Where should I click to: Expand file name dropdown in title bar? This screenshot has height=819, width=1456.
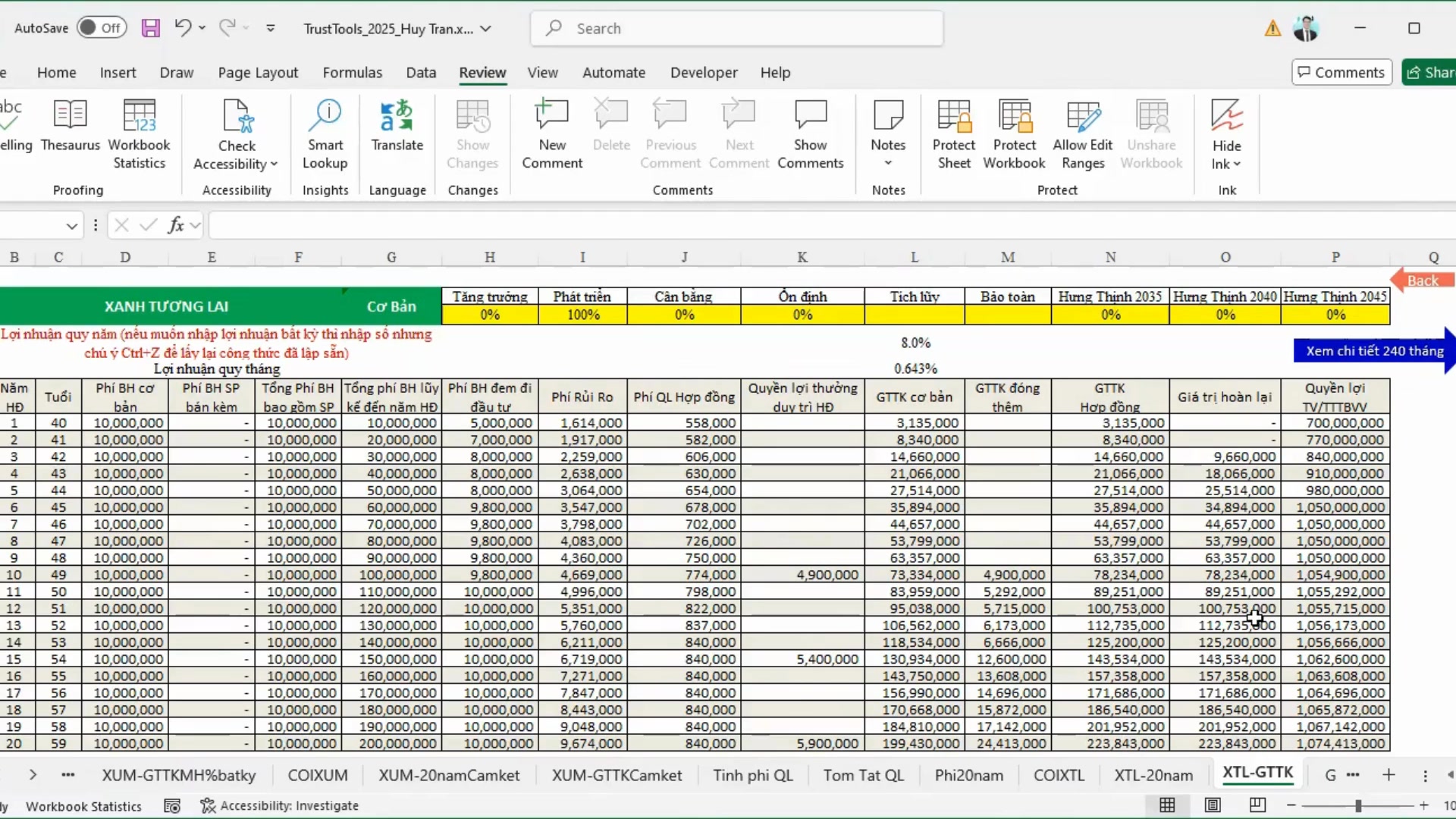[x=486, y=29]
